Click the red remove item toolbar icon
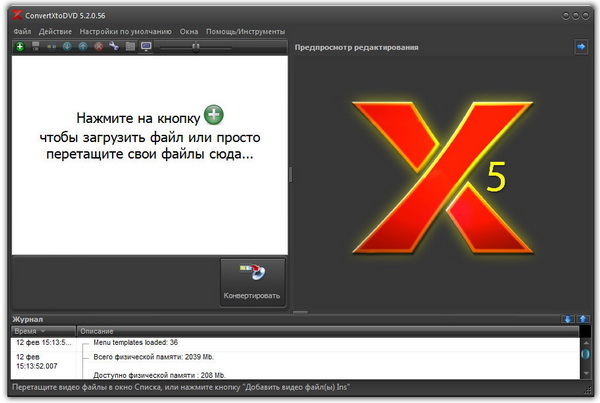The image size is (600, 403). click(99, 46)
